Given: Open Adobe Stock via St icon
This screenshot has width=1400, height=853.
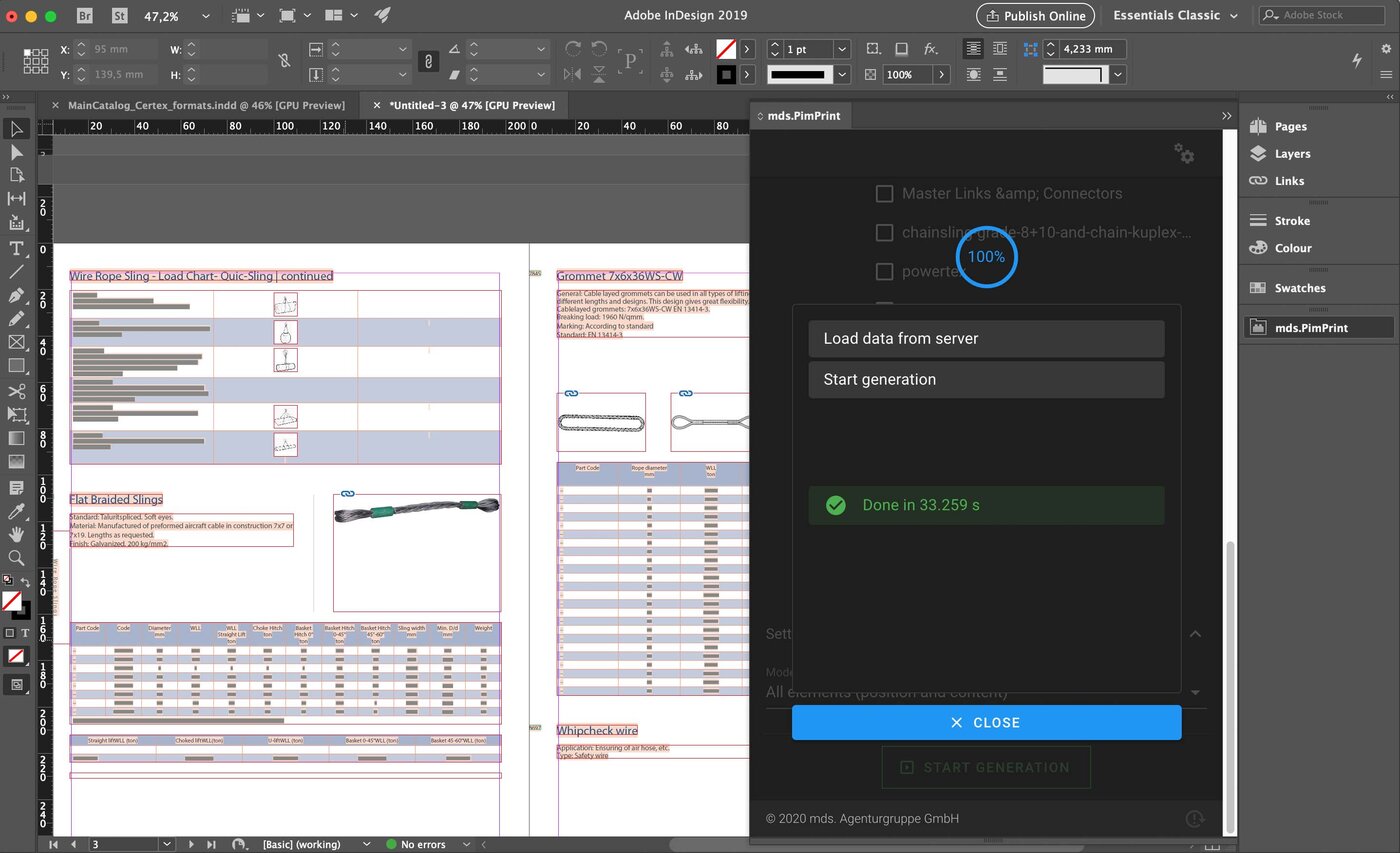Looking at the screenshot, I should 120,16.
